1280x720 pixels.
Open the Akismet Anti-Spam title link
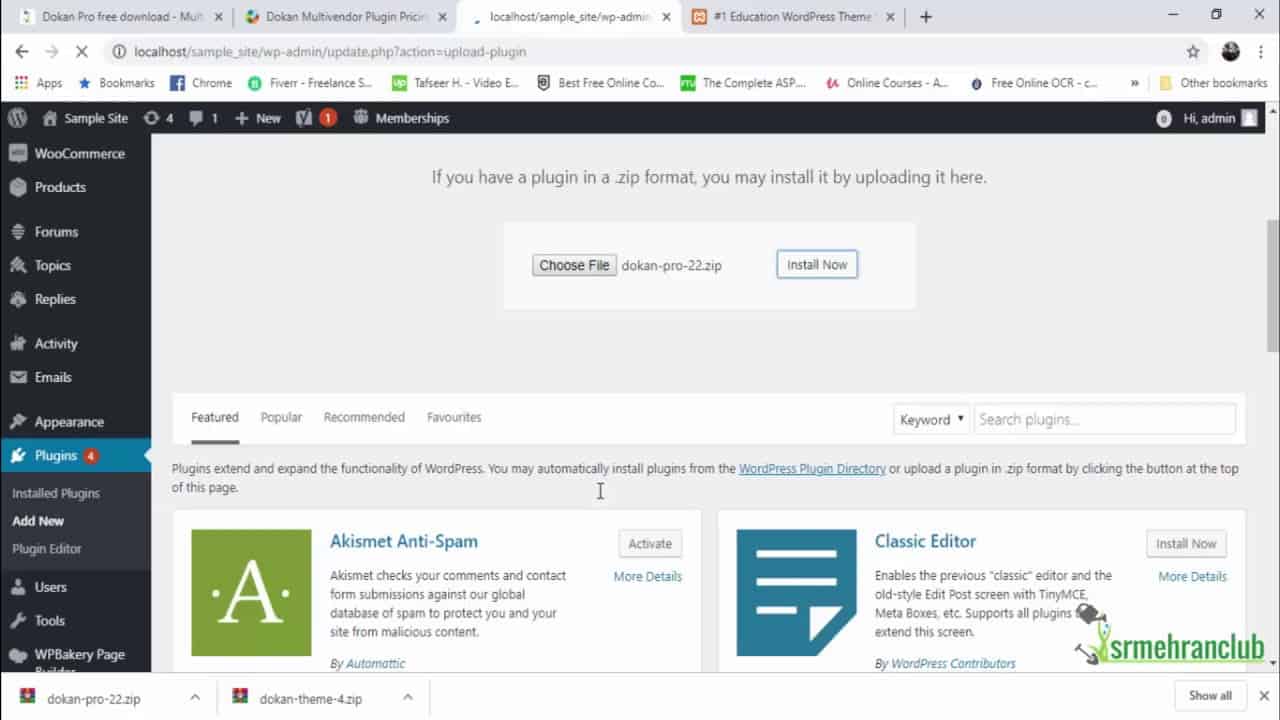(404, 541)
